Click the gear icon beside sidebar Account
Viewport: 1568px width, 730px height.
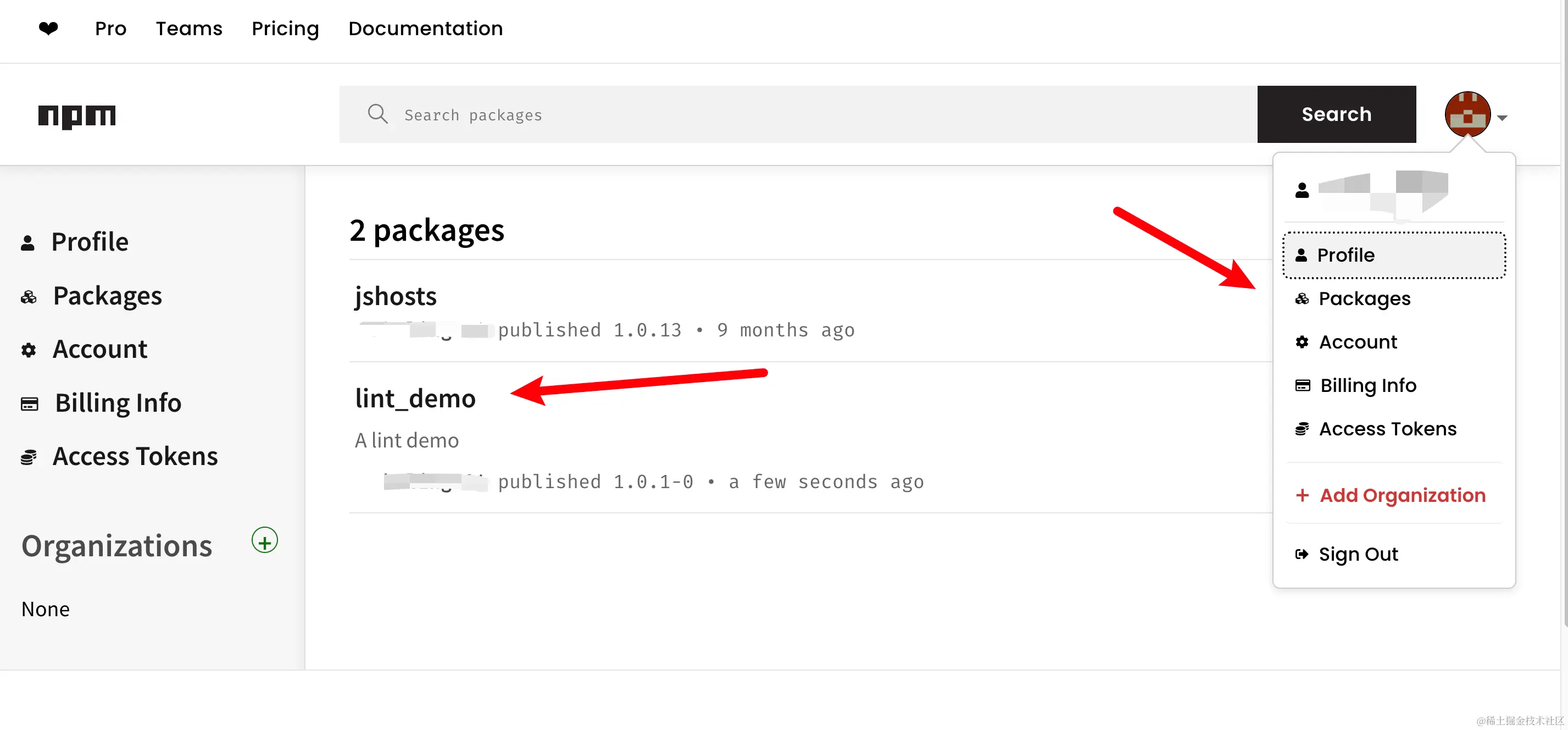pyautogui.click(x=29, y=350)
